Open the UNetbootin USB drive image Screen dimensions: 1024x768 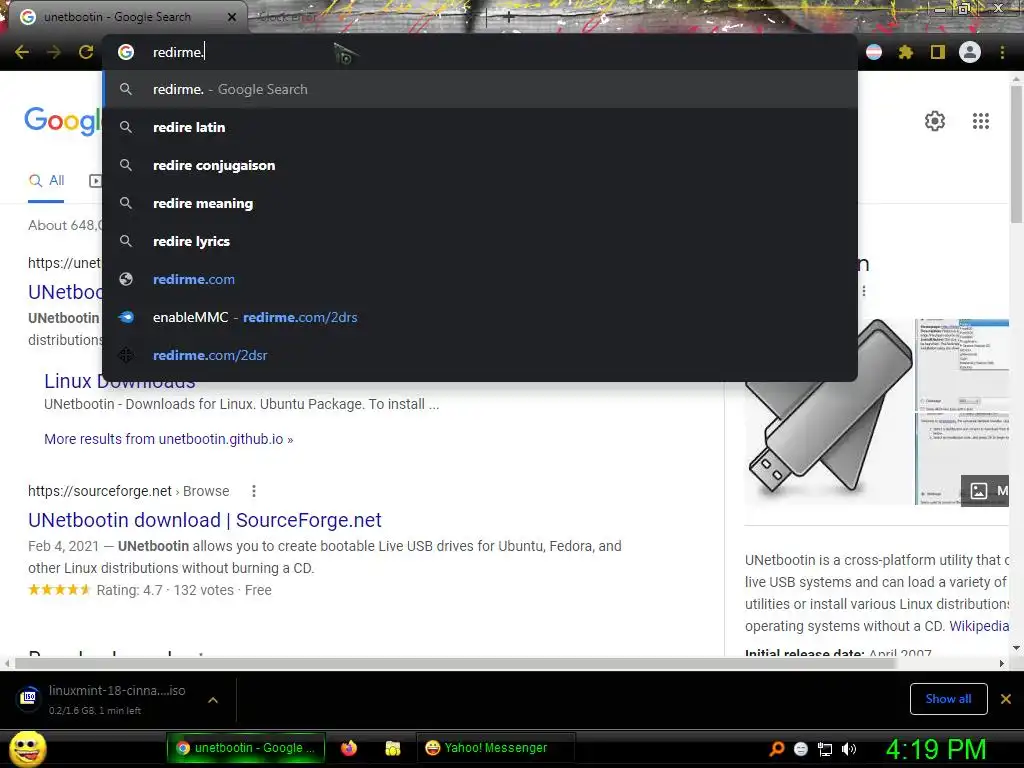point(829,411)
